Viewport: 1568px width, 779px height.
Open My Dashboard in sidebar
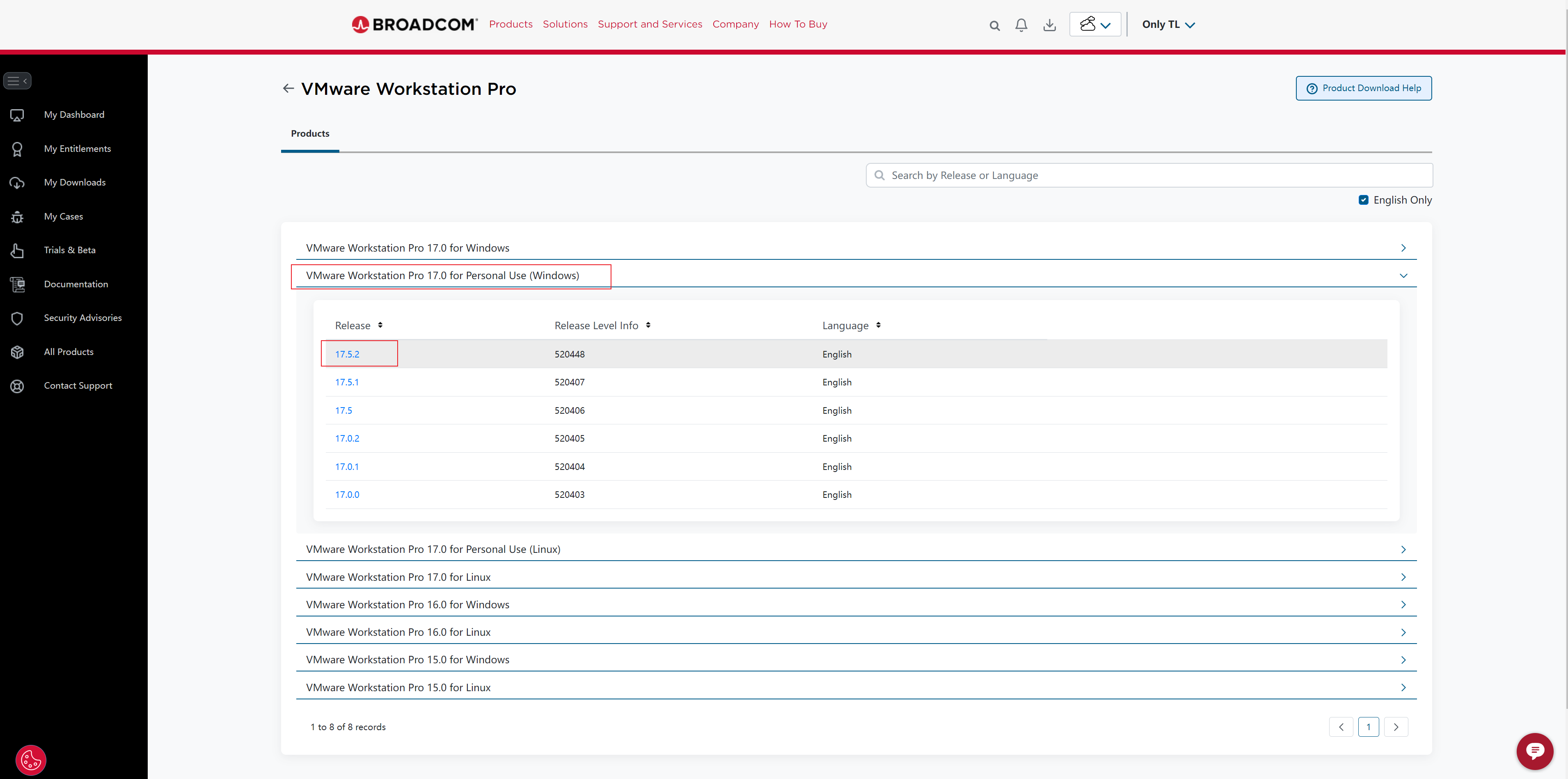[x=73, y=115]
